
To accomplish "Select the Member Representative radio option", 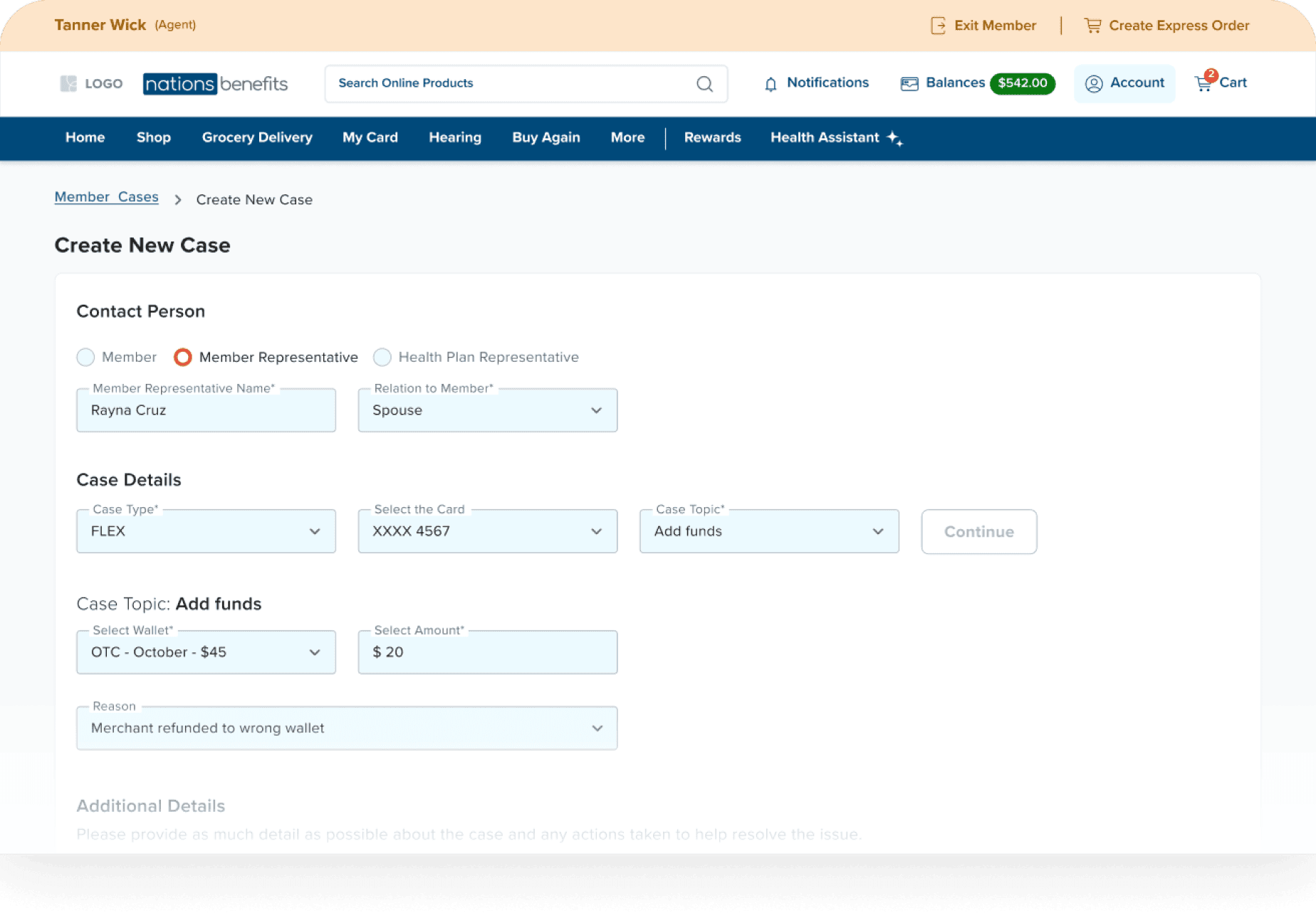I will [x=183, y=357].
